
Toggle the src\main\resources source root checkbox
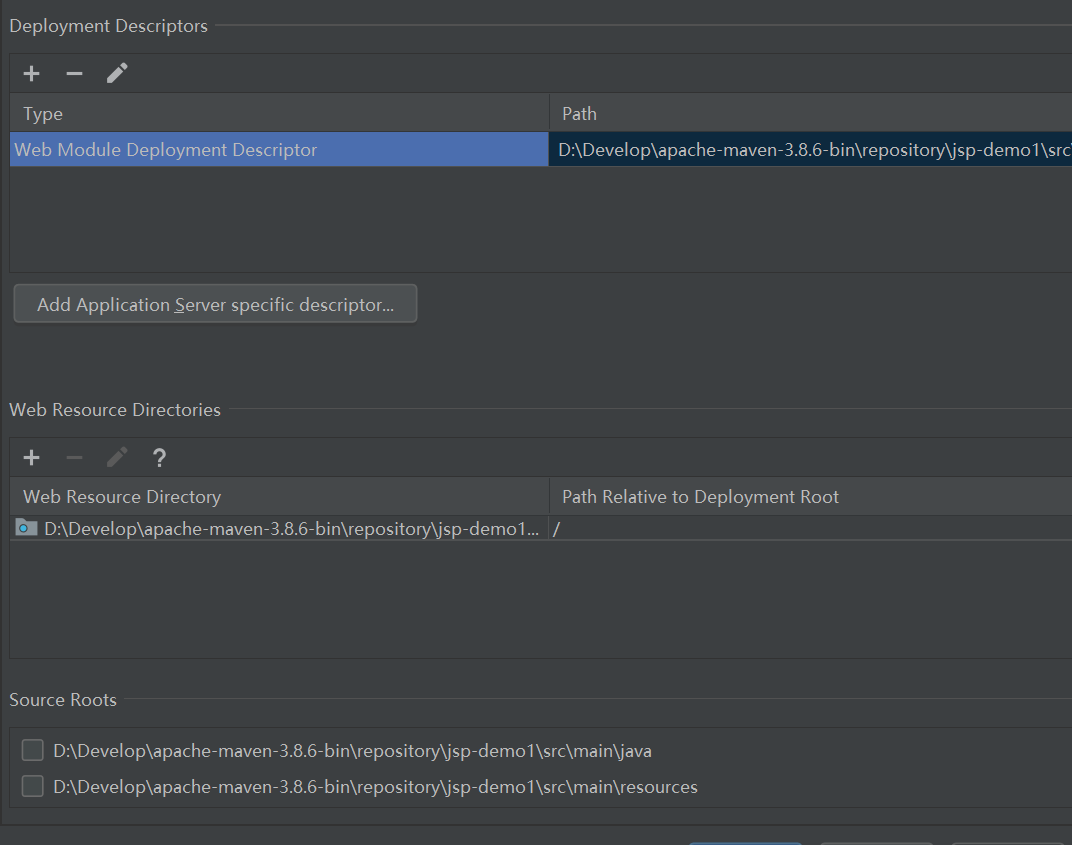click(33, 786)
